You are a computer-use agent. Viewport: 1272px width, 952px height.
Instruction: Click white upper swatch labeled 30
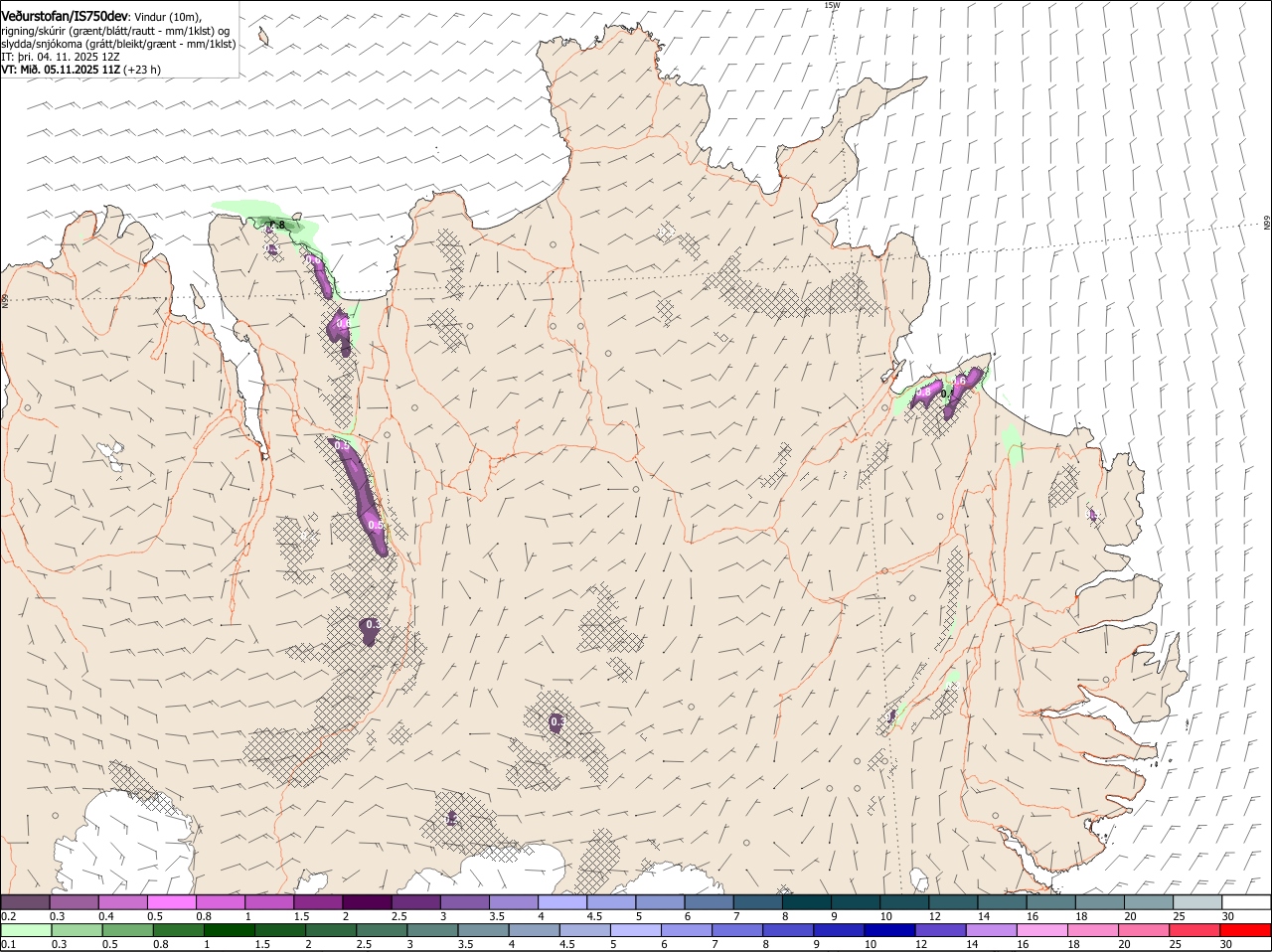click(x=1246, y=901)
